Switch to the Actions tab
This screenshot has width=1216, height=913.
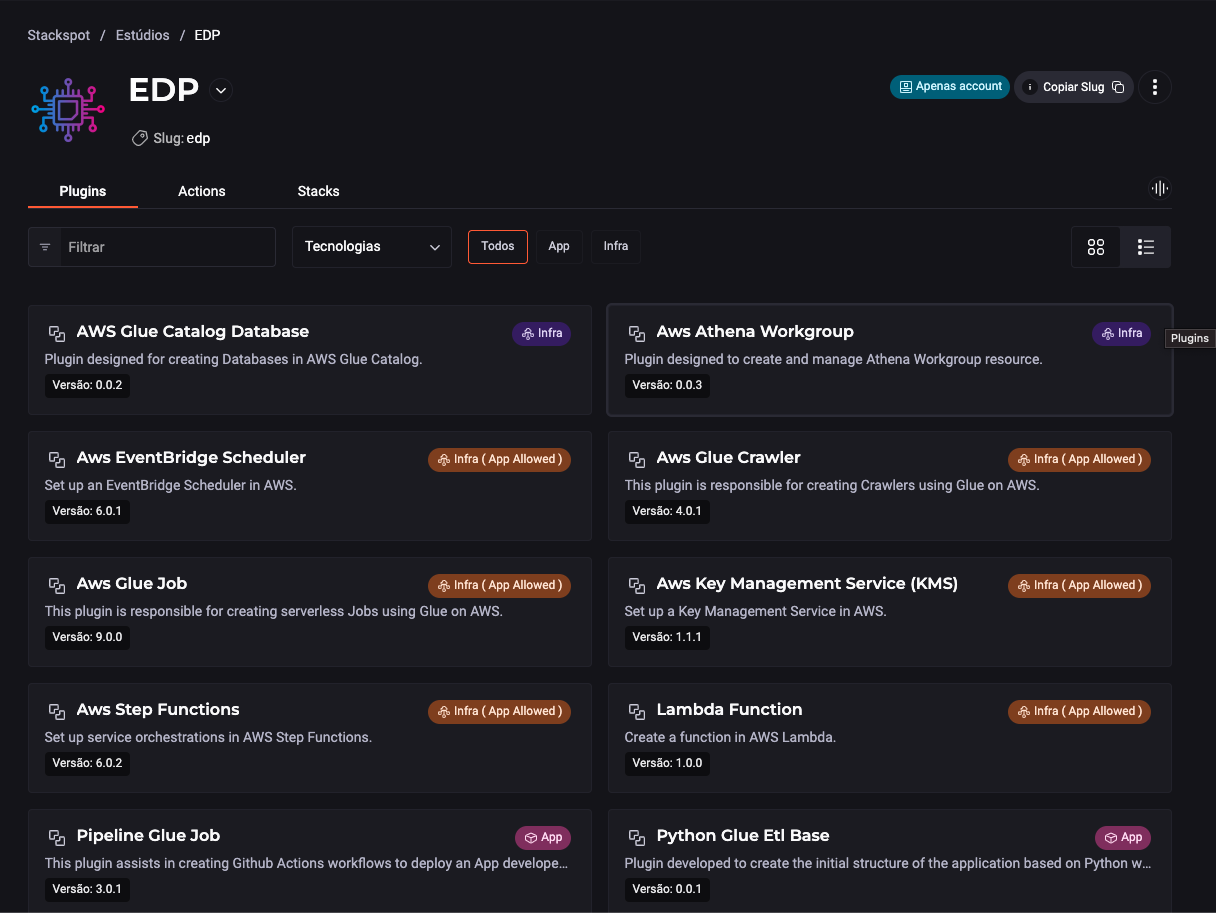(202, 191)
